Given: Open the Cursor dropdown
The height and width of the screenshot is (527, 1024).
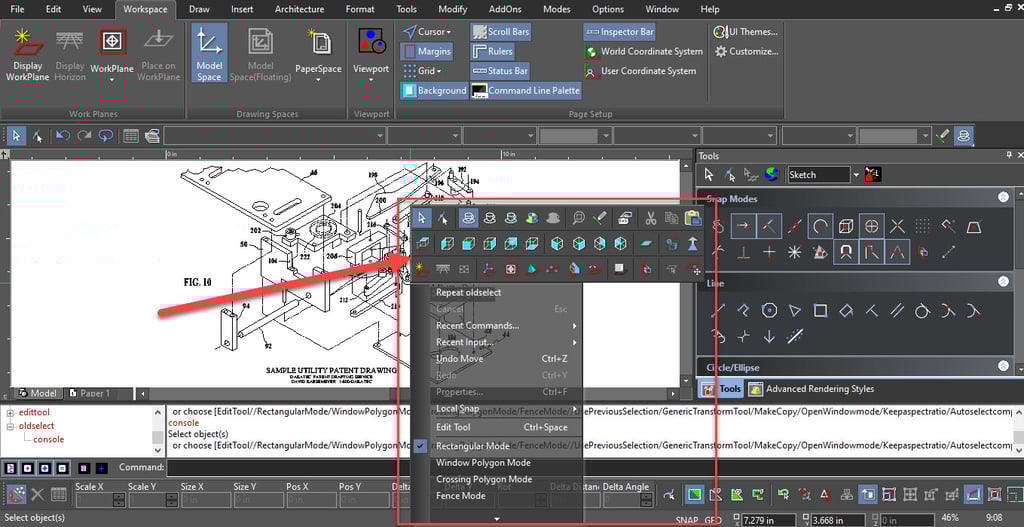Looking at the screenshot, I should tap(426, 31).
